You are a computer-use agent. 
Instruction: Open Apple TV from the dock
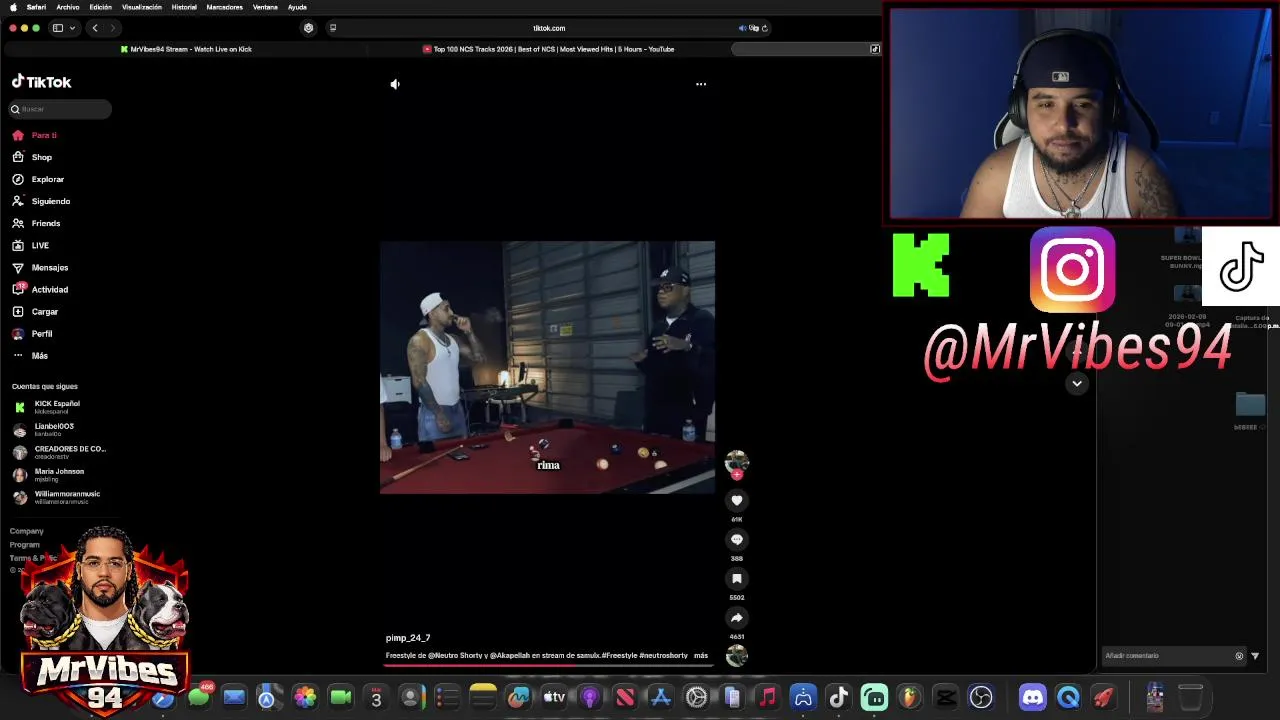554,697
